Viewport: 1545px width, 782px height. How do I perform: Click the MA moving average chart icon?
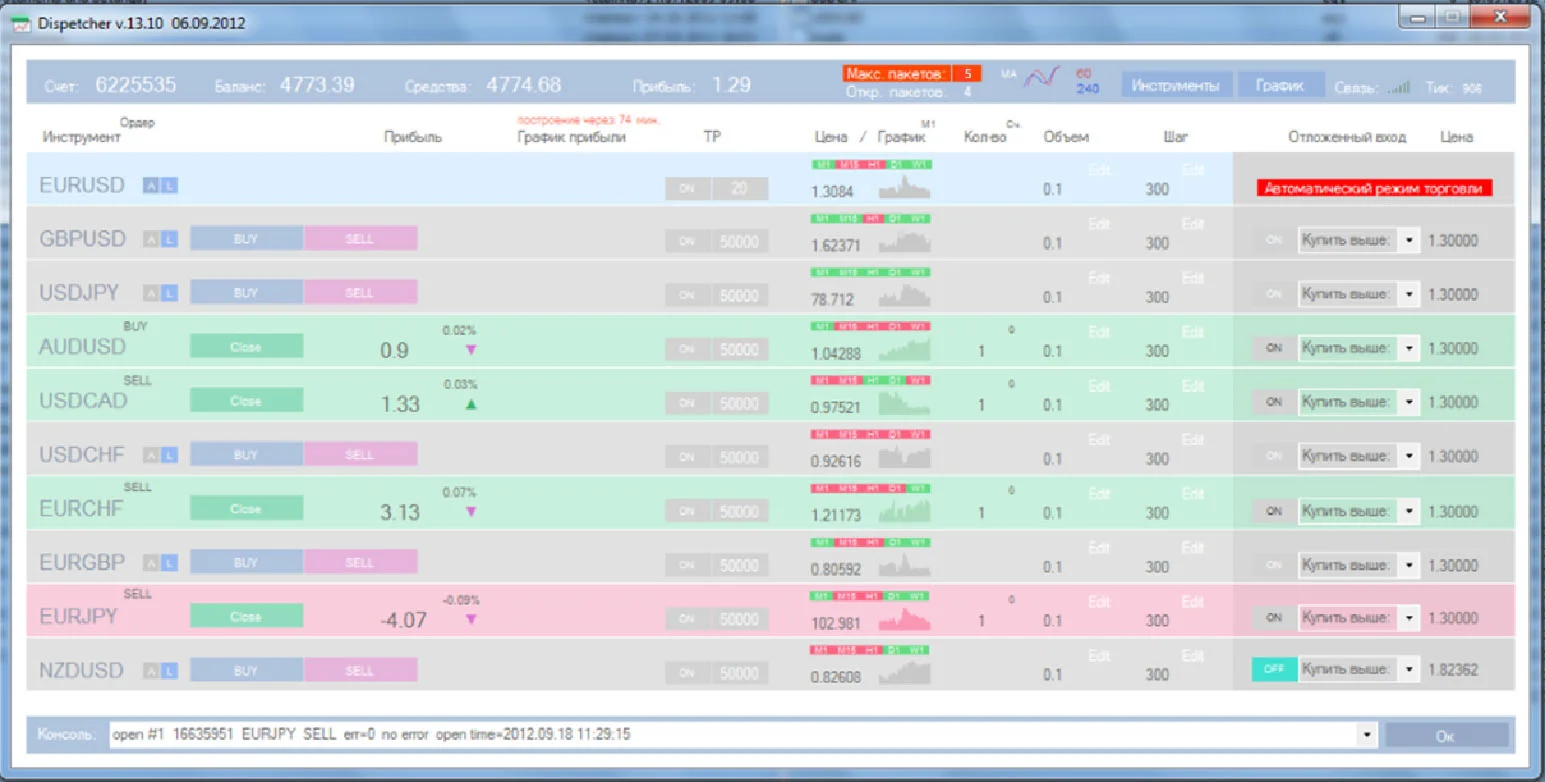point(1040,76)
